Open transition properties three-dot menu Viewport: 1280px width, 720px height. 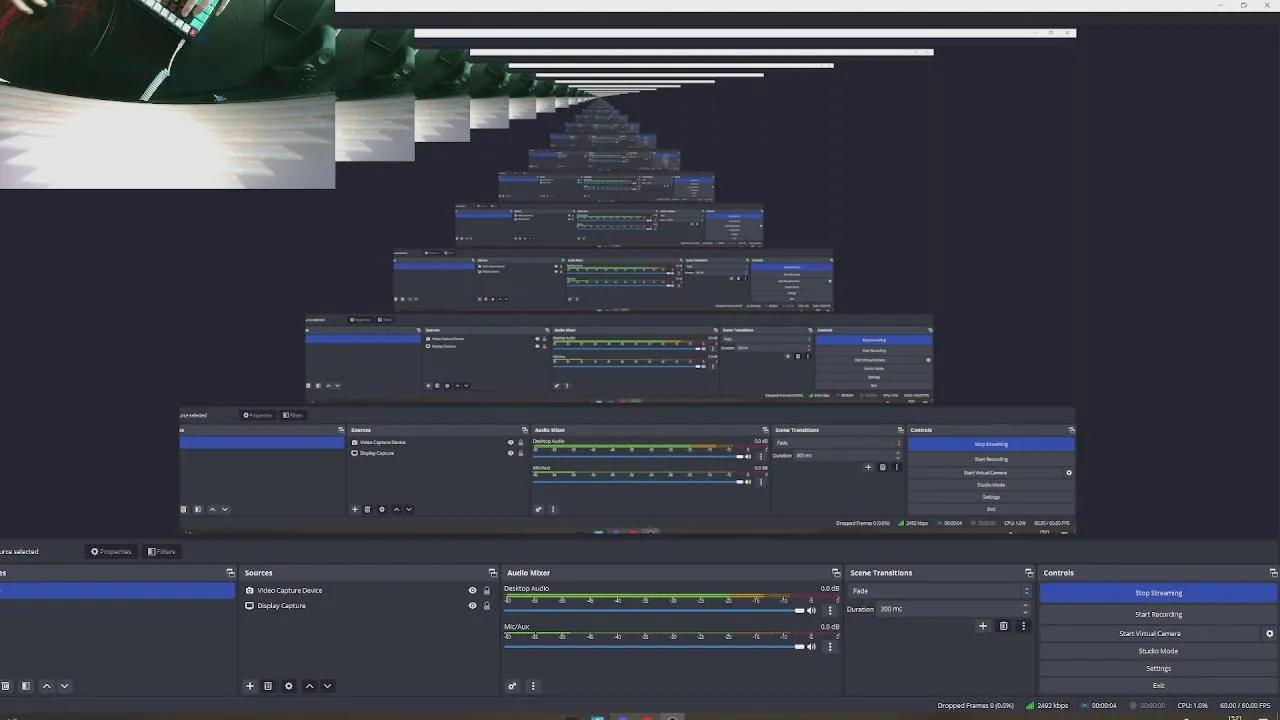1023,626
